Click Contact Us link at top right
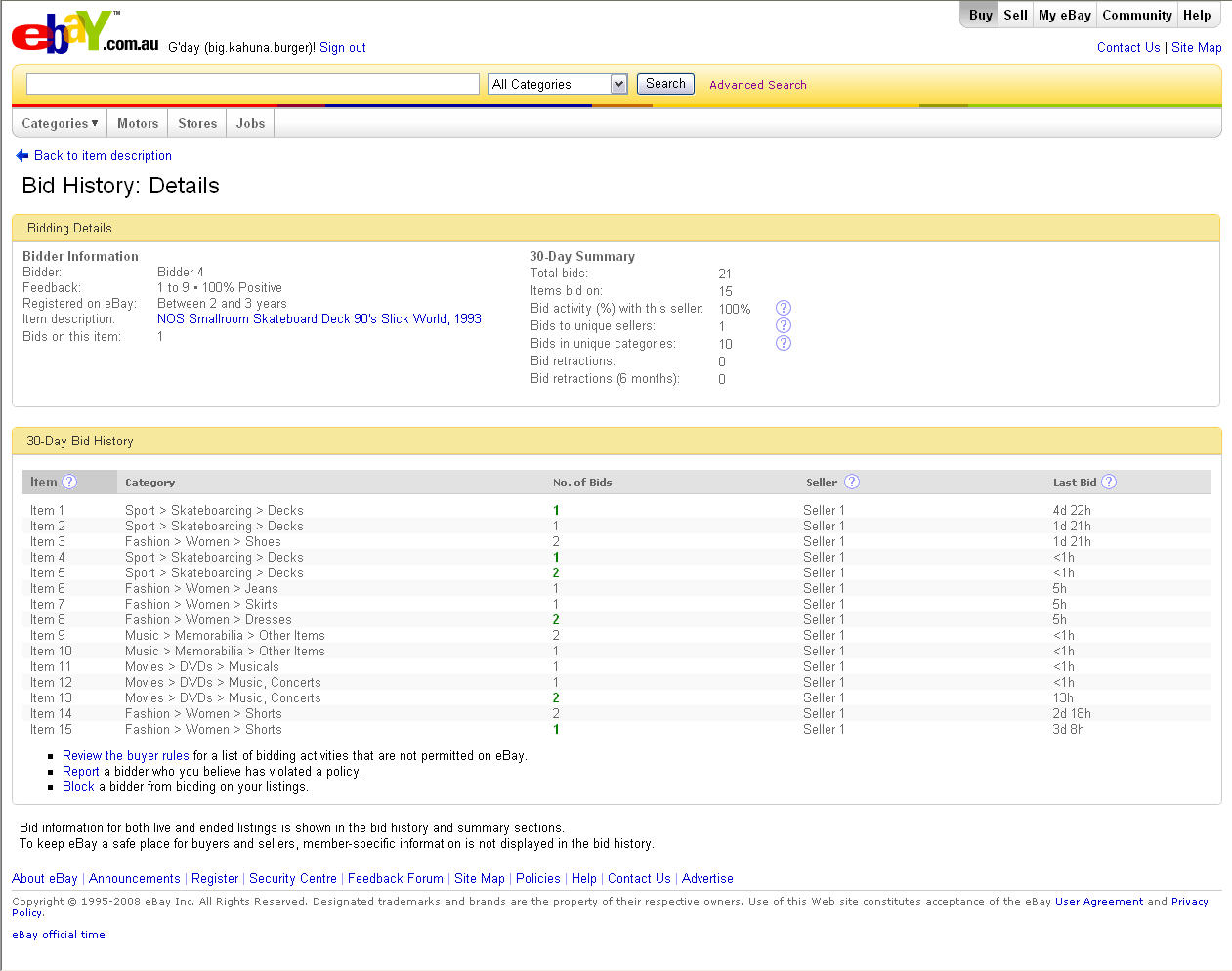The height and width of the screenshot is (971, 1232). [x=1128, y=47]
